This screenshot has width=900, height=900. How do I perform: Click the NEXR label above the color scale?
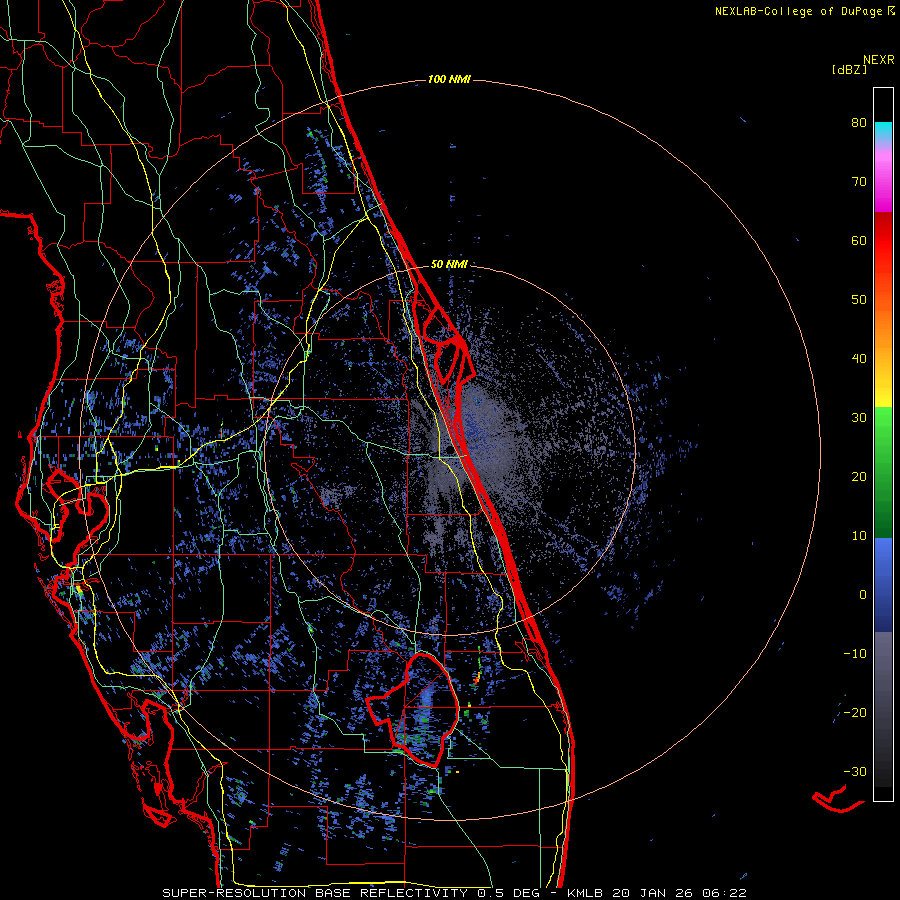coord(878,60)
